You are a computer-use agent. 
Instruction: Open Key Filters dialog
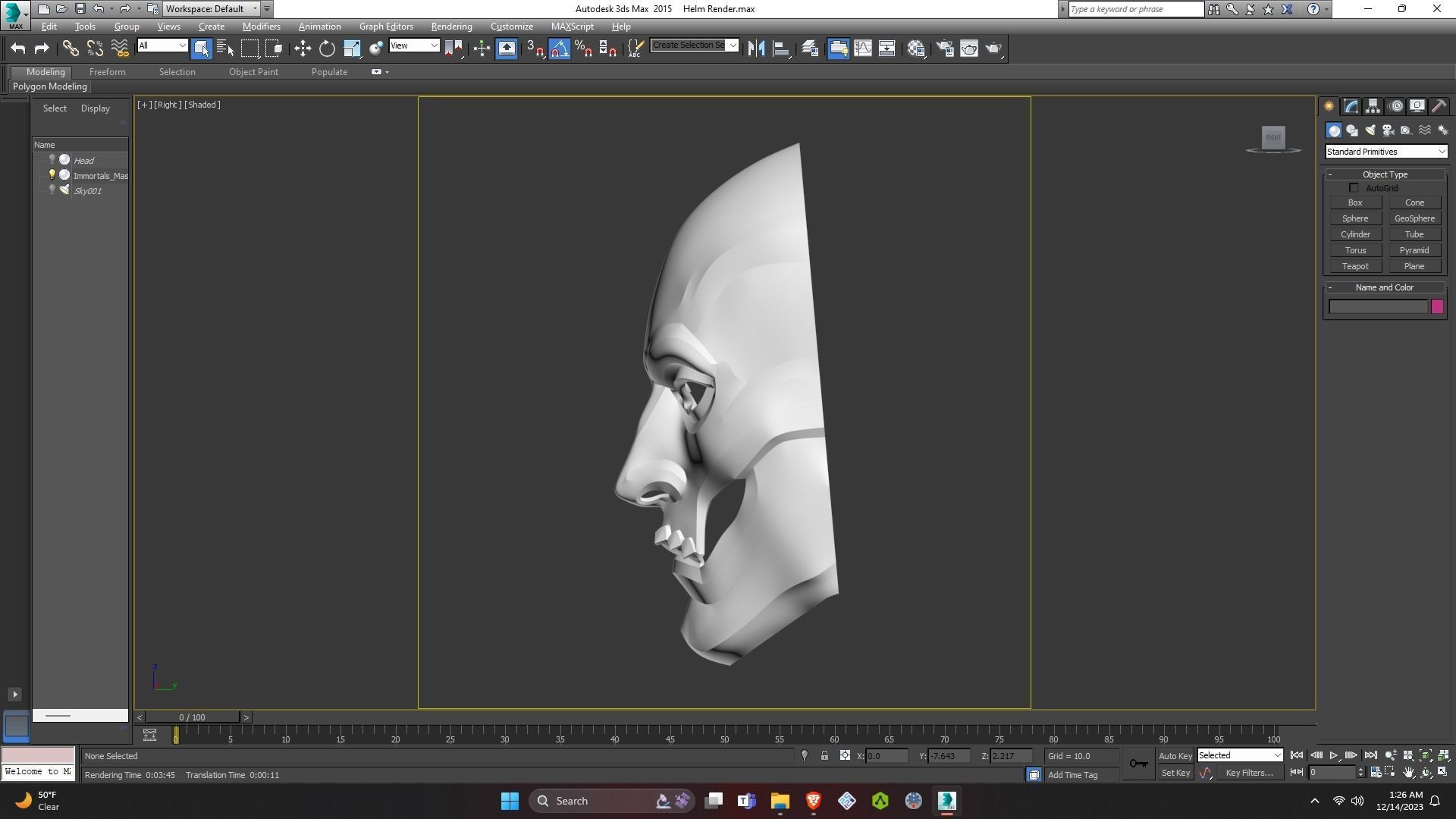coord(1249,773)
